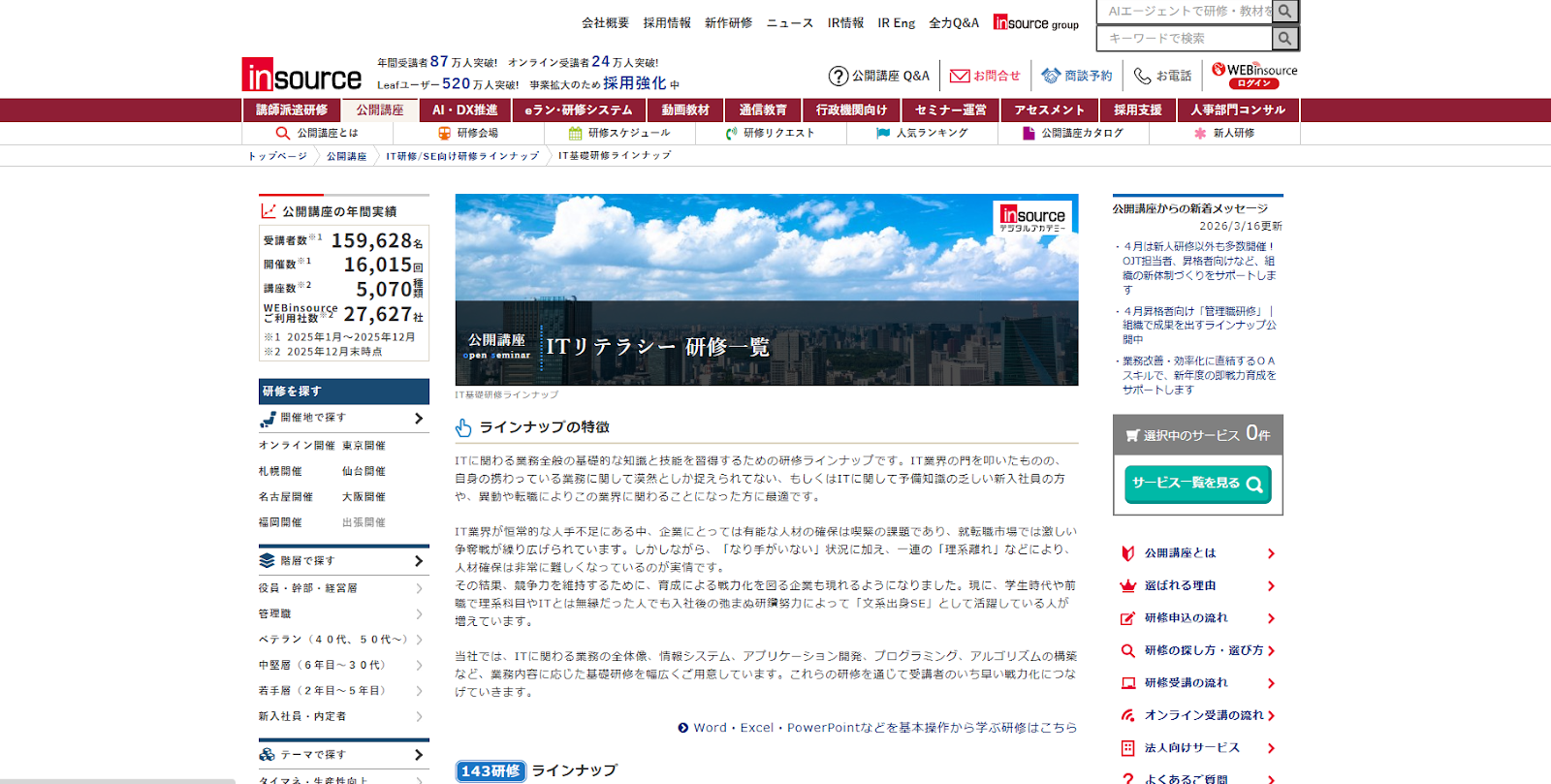This screenshot has width=1551, height=784.
Task: Click the keyword search magnifier icon
Action: tap(1284, 39)
